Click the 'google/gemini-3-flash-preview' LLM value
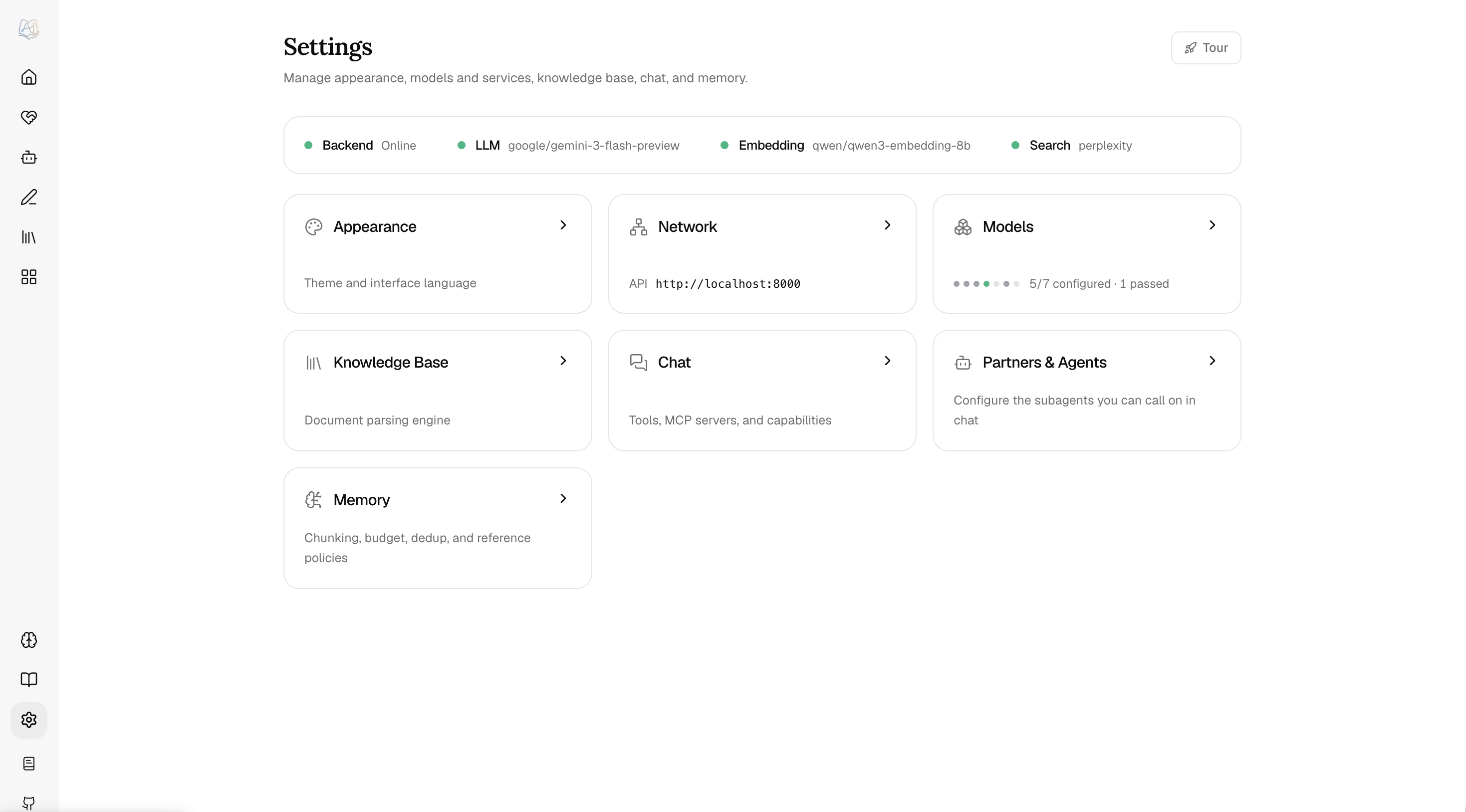The height and width of the screenshot is (812, 1466). click(x=594, y=146)
